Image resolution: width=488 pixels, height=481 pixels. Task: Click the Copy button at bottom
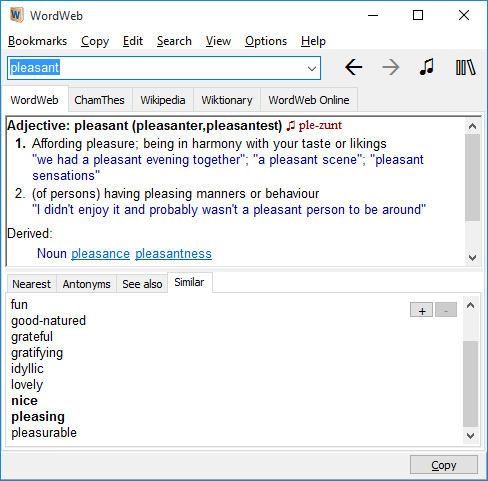pos(444,465)
